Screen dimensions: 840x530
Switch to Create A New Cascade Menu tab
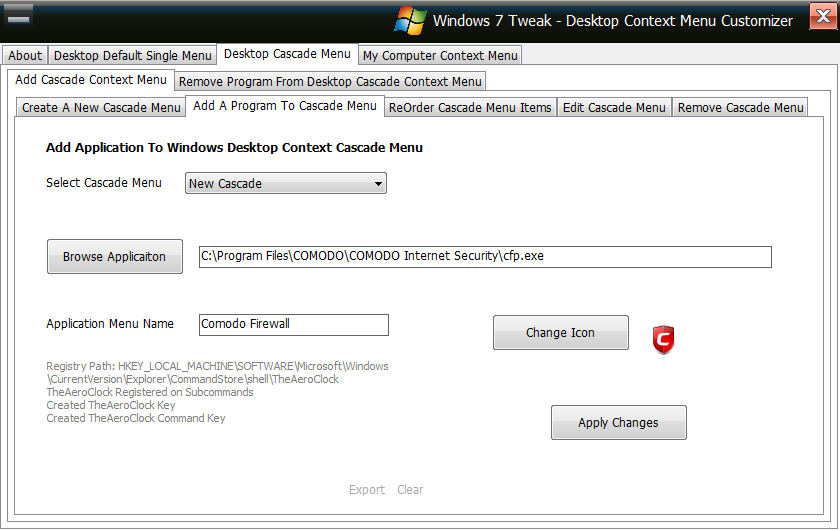click(x=101, y=107)
